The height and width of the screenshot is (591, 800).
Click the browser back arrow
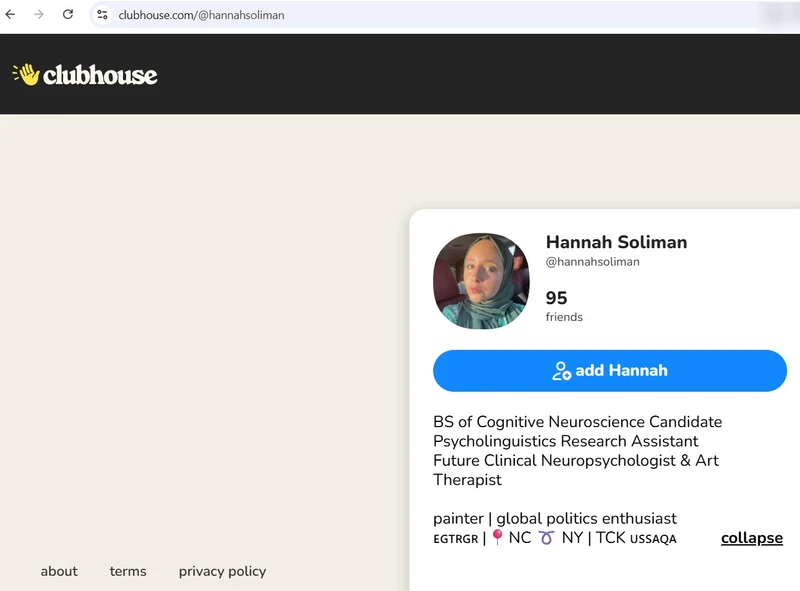pyautogui.click(x=11, y=15)
